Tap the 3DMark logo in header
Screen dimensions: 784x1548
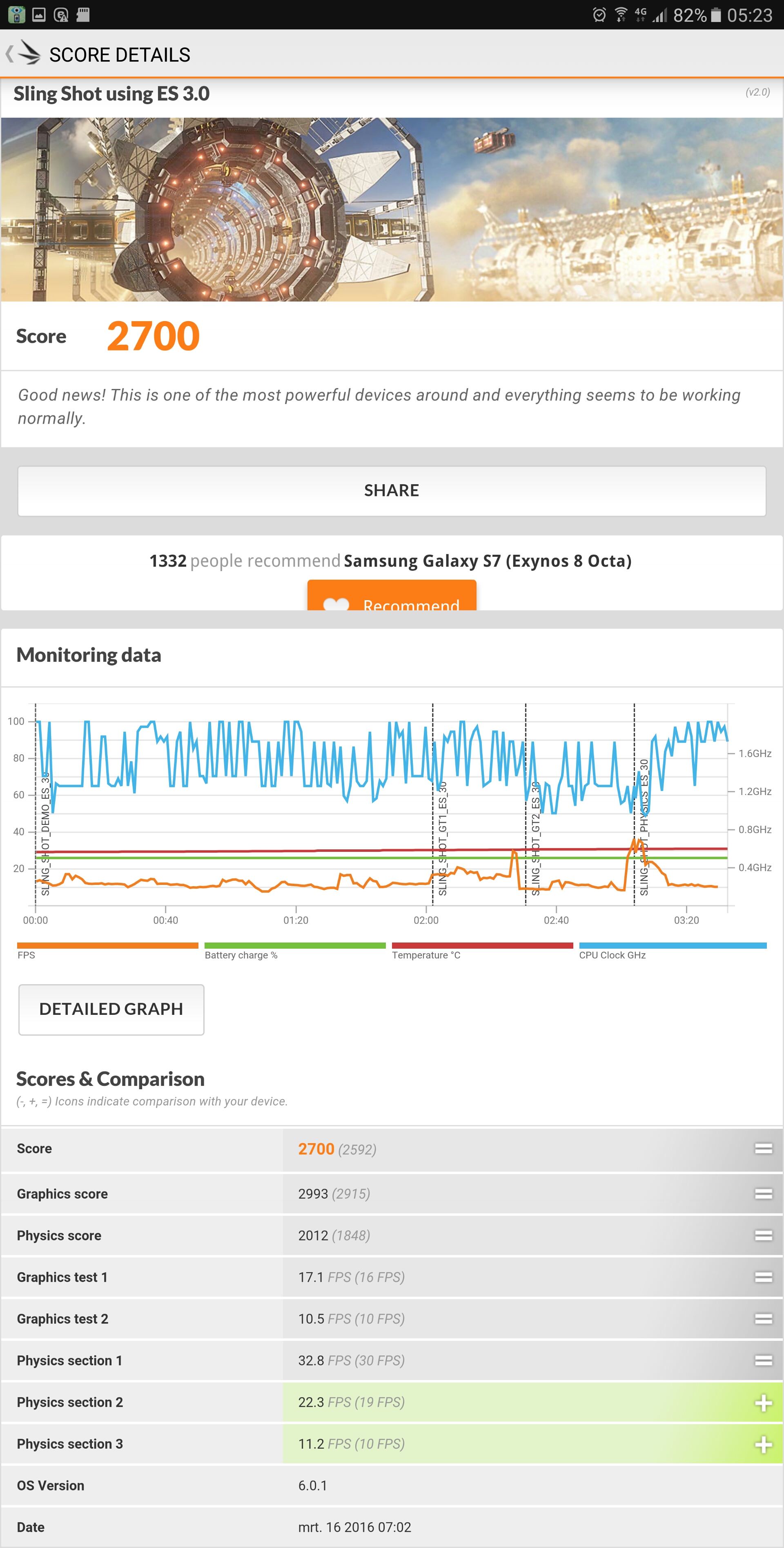(x=29, y=53)
